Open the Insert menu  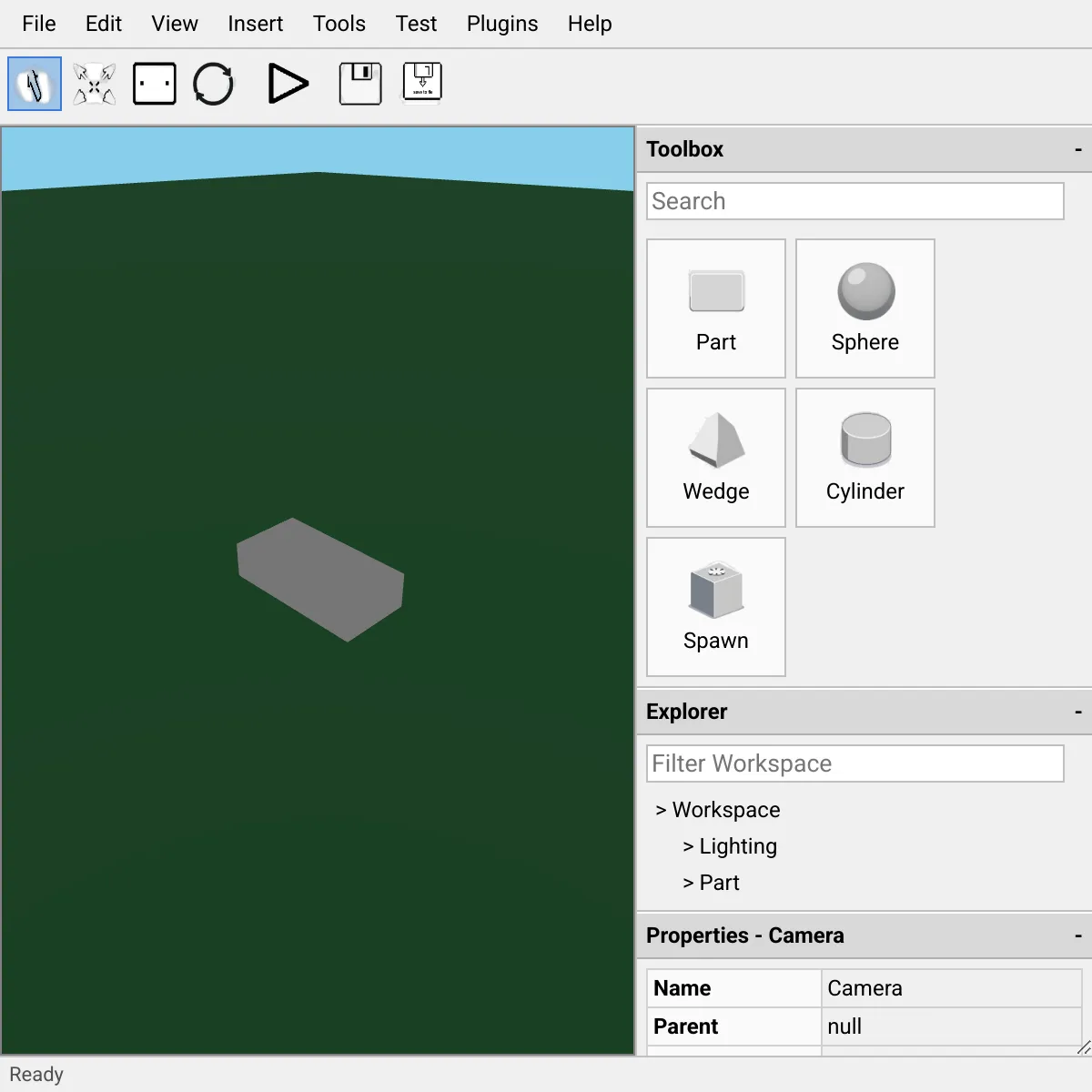click(255, 24)
